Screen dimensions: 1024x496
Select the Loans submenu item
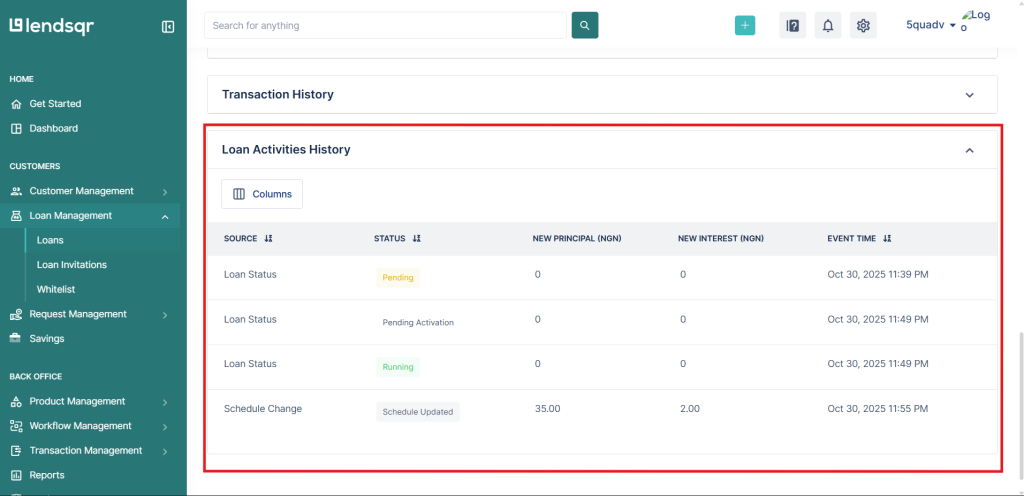(50, 240)
